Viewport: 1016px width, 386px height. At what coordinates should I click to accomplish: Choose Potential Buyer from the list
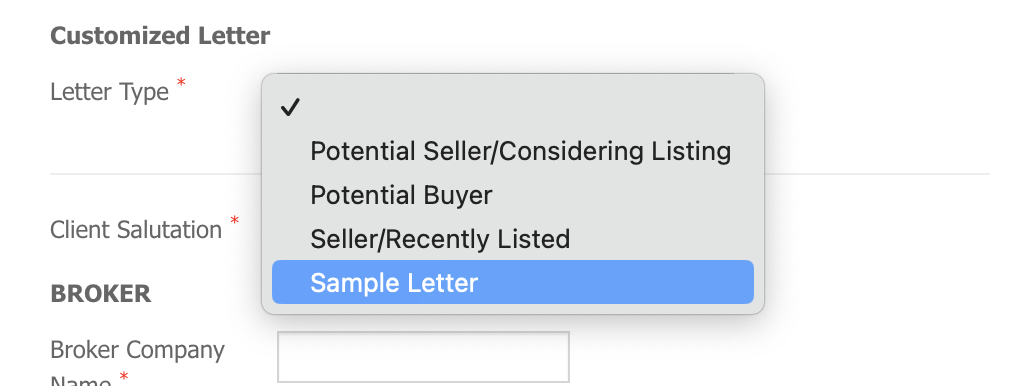pos(513,195)
